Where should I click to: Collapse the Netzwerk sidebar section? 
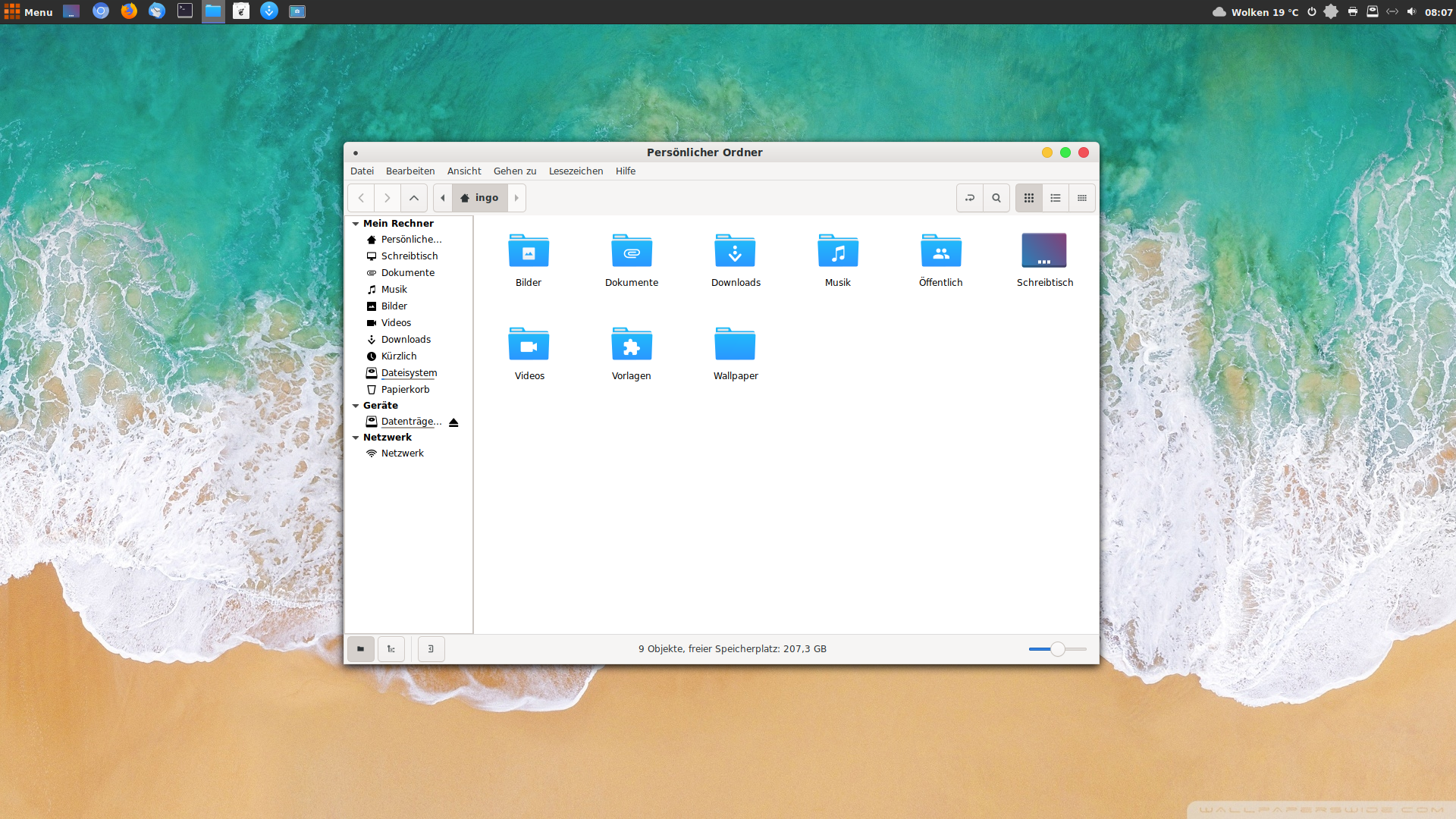coord(356,438)
